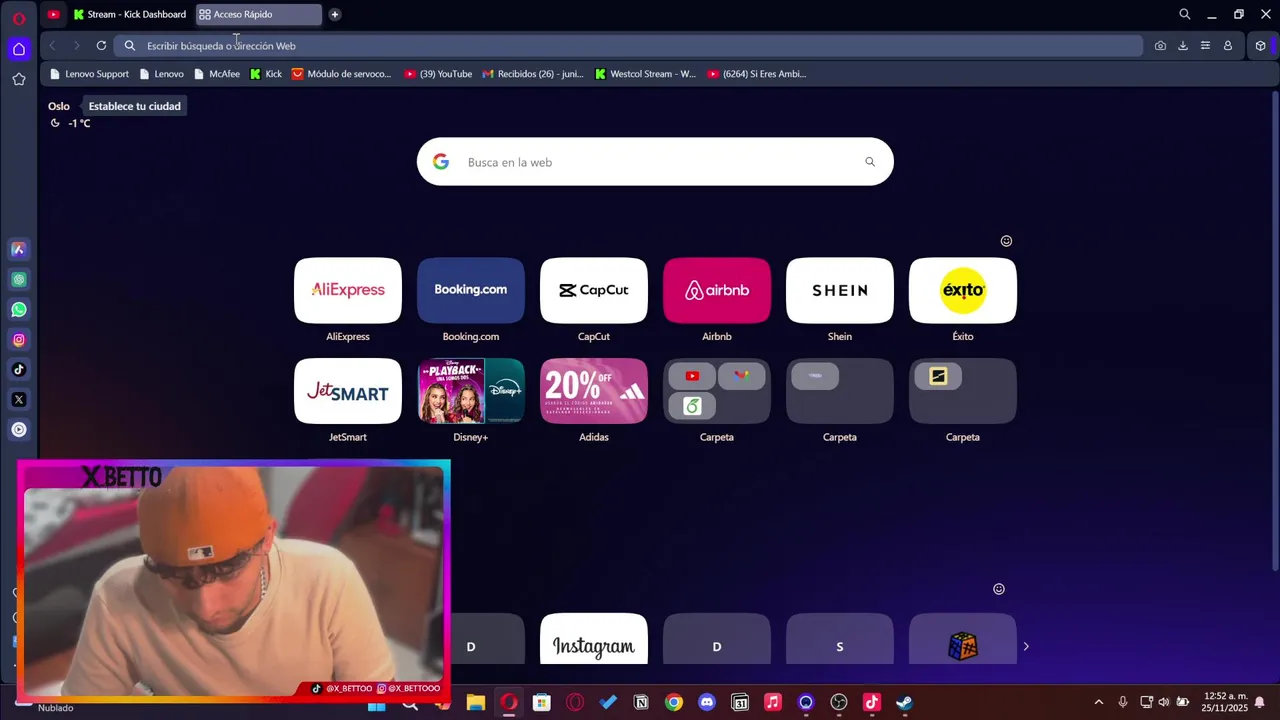This screenshot has height=720, width=1280.
Task: Switch to the pinned YouTube tab
Action: tap(53, 14)
